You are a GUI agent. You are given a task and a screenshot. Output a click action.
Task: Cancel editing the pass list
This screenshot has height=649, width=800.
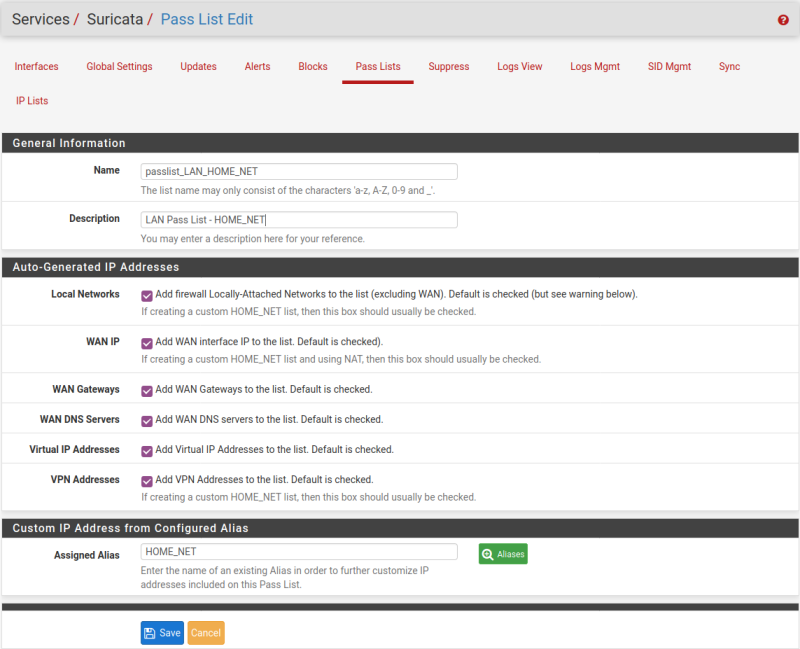(206, 633)
